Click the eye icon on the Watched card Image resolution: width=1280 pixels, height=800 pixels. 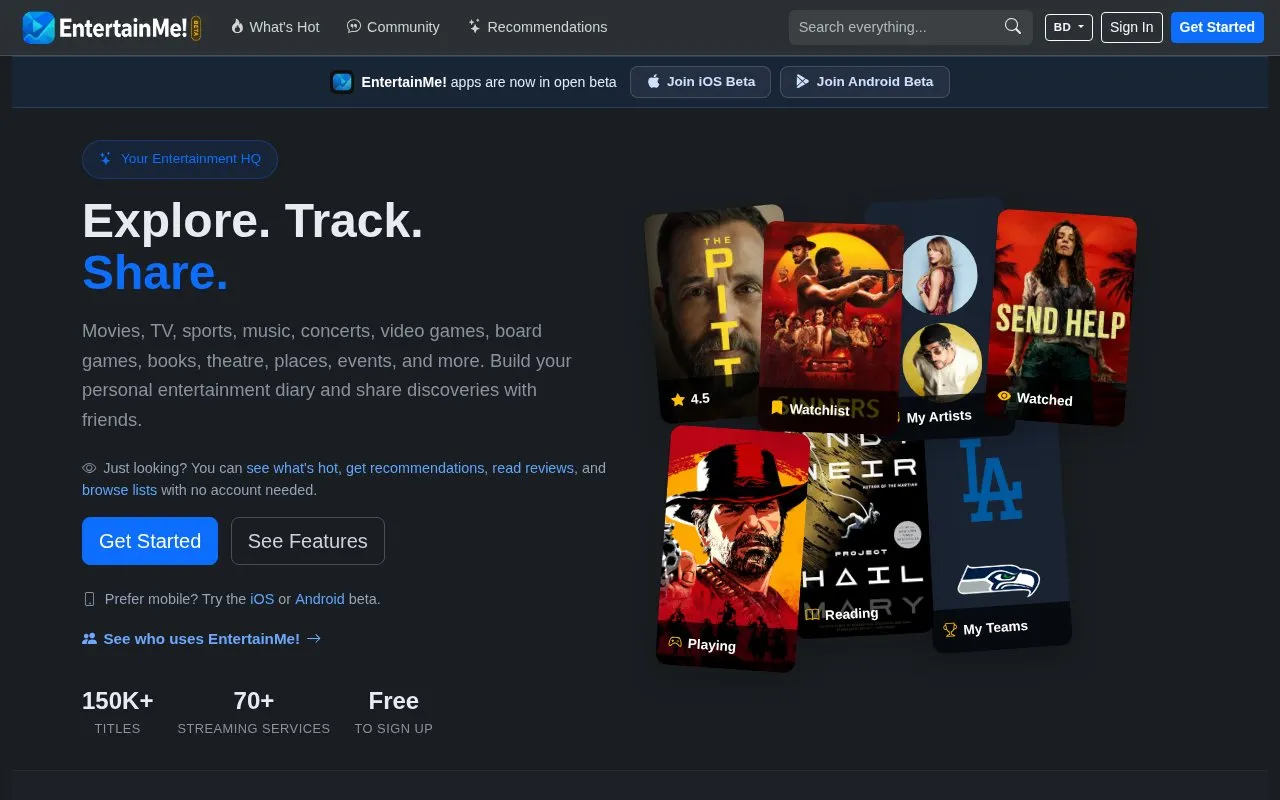point(1004,396)
